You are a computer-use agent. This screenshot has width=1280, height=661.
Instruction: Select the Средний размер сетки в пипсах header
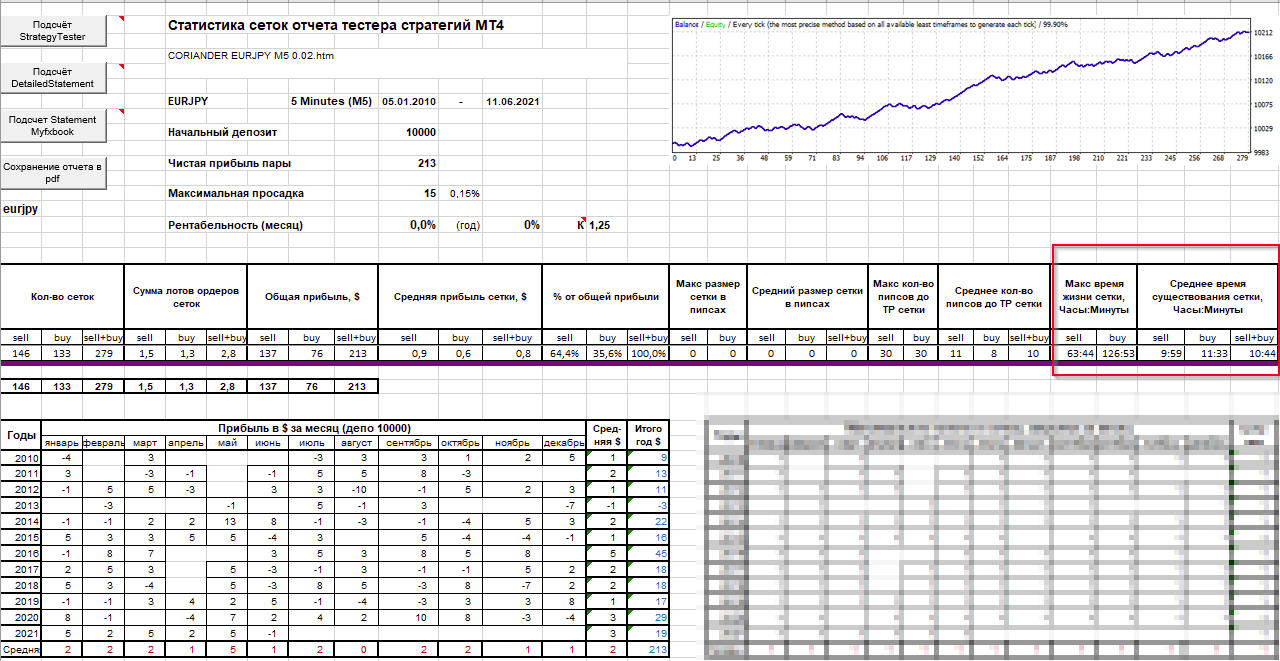[x=807, y=297]
